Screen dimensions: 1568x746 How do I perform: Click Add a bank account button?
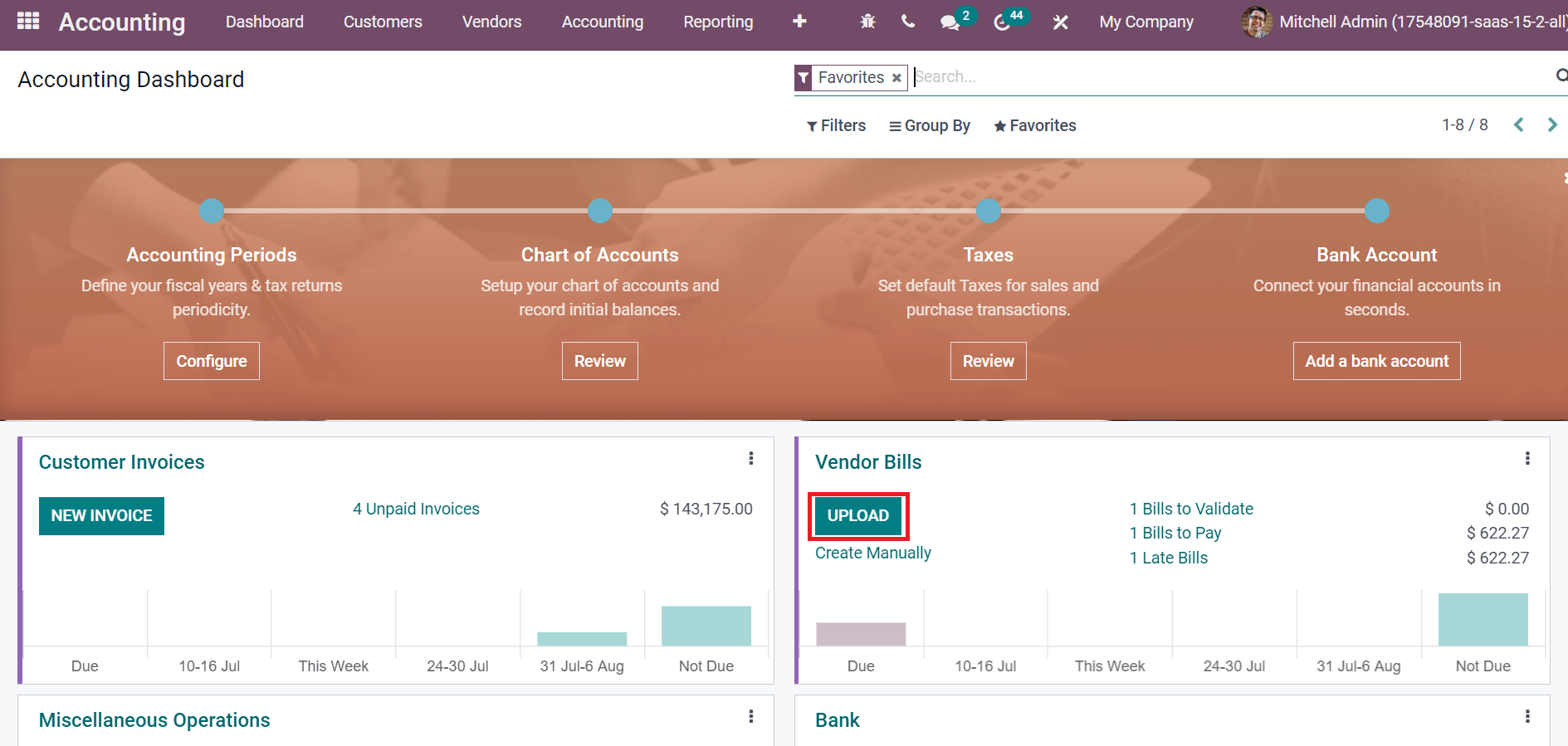1377,361
